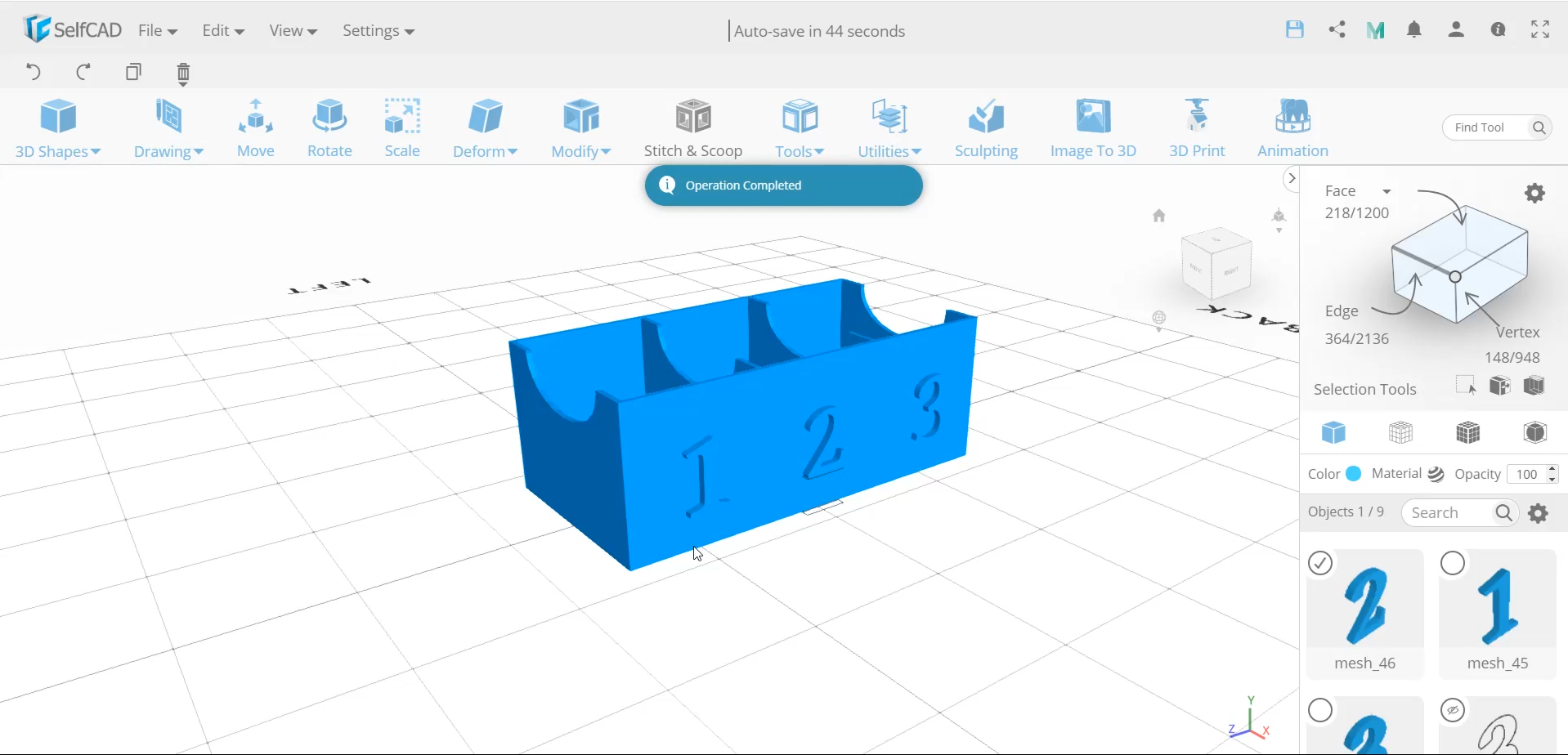This screenshot has width=1568, height=755.
Task: Increase the Opacity stepper value
Action: [1552, 470]
